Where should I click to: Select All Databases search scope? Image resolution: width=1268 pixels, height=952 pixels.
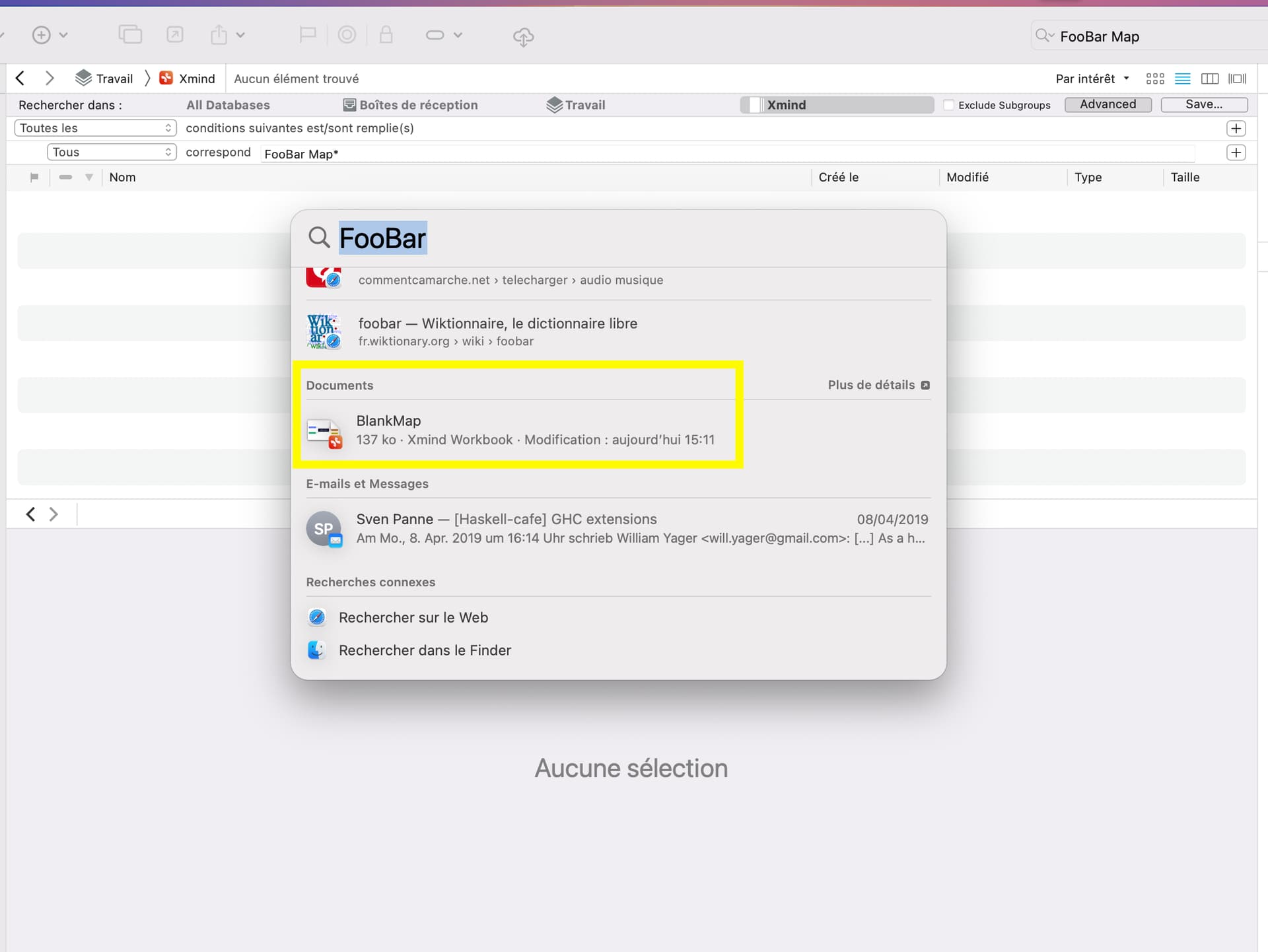tap(228, 105)
